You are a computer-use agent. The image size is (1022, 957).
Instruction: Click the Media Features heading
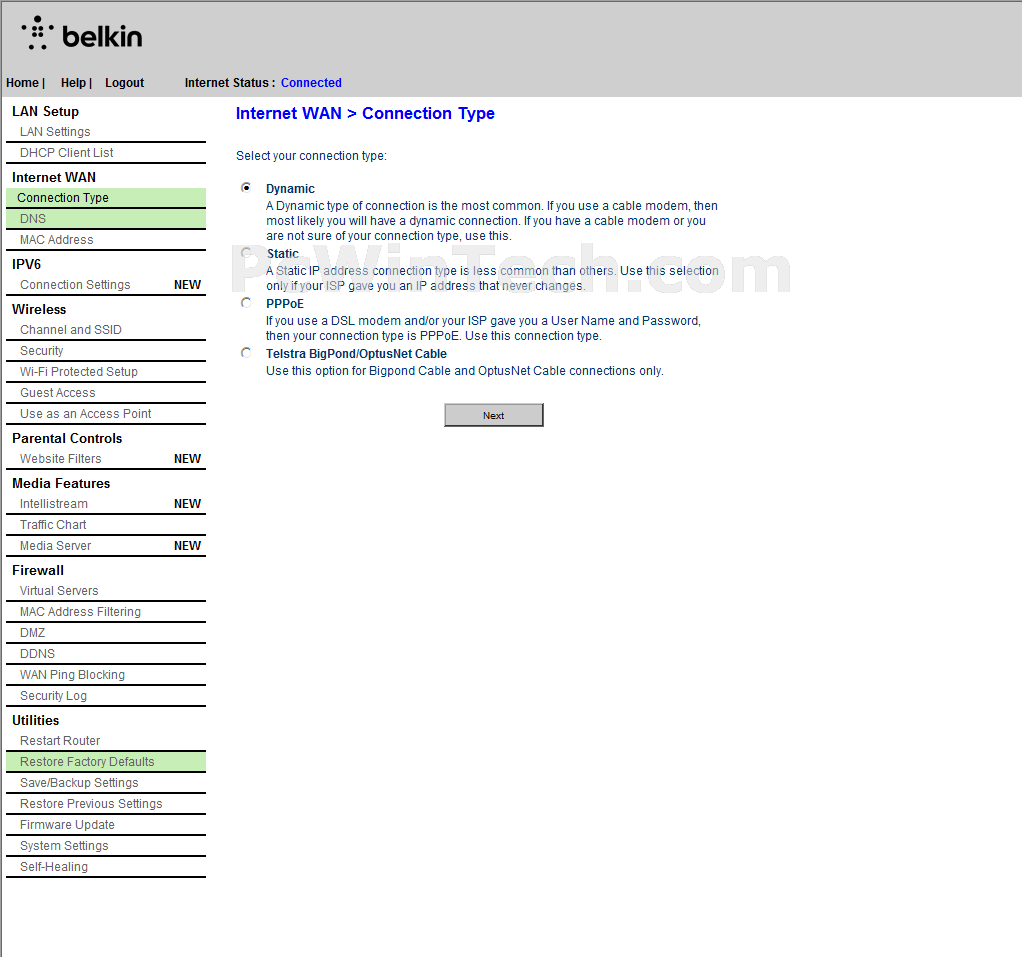(x=61, y=484)
